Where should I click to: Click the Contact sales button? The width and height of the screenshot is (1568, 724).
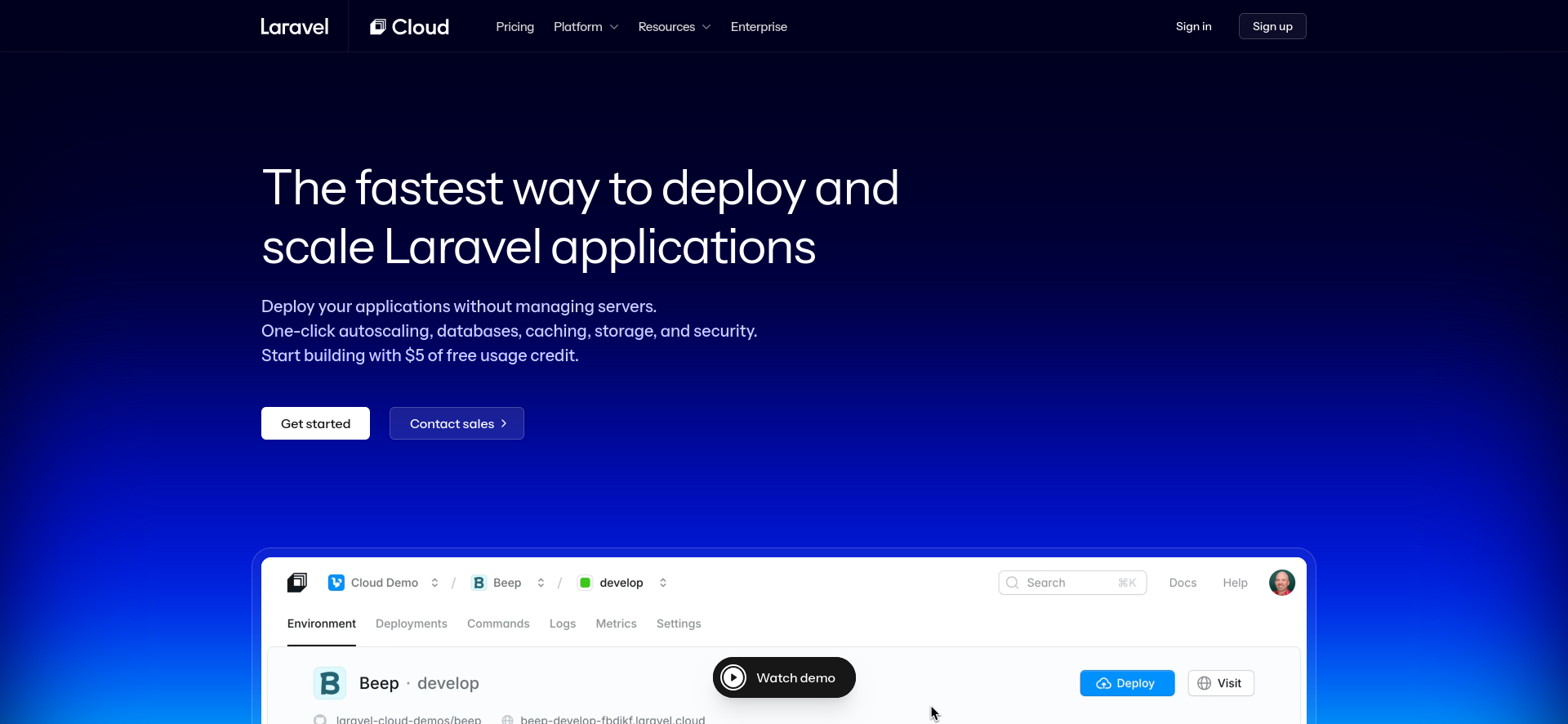pos(457,423)
